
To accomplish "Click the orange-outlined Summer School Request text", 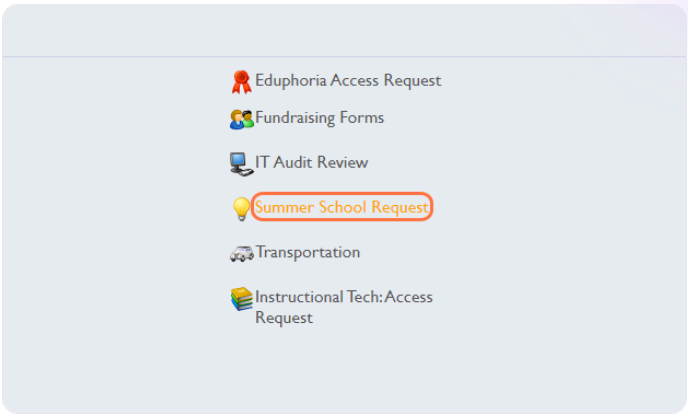I will click(x=342, y=207).
